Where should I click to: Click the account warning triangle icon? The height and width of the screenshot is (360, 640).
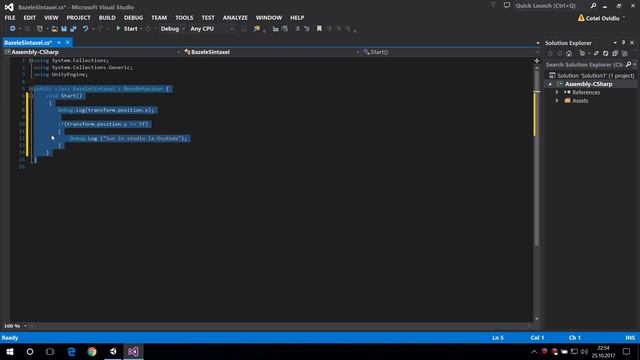point(581,18)
